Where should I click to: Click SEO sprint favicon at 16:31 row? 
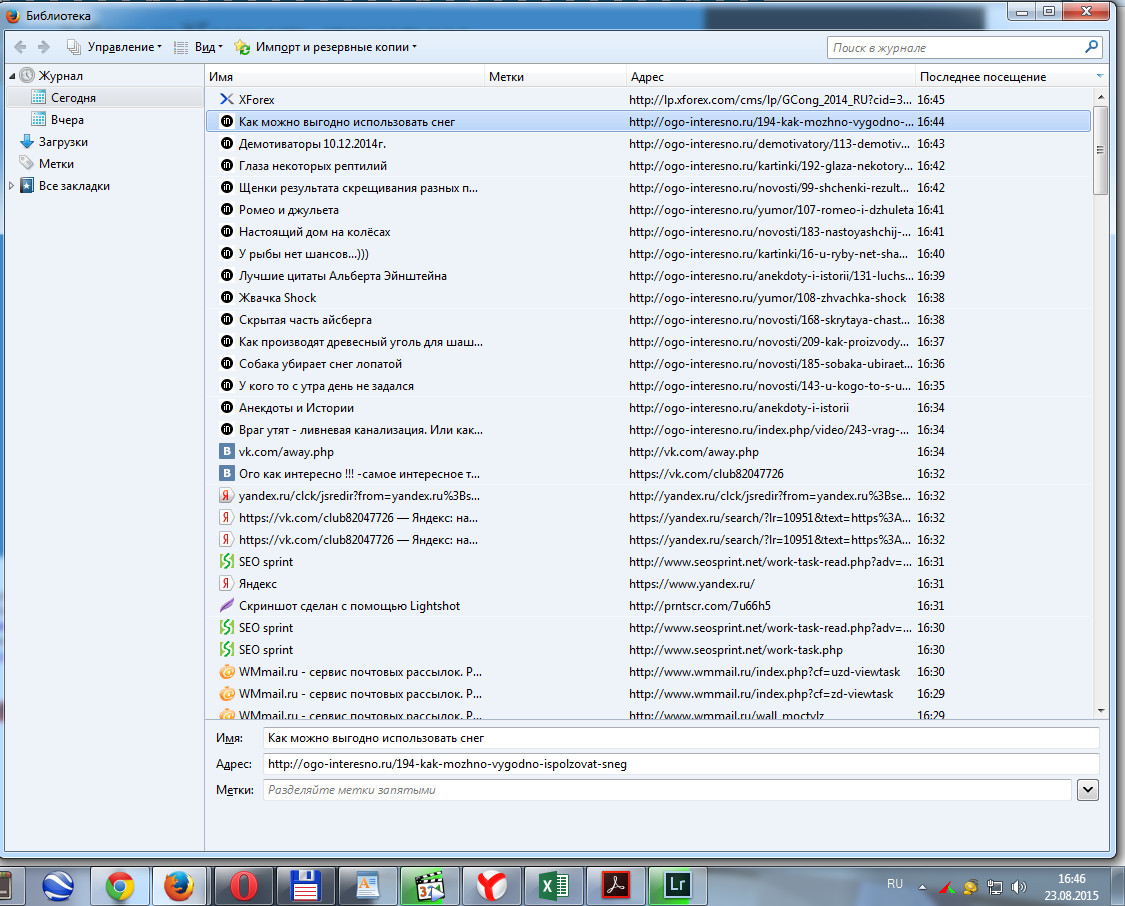point(227,562)
